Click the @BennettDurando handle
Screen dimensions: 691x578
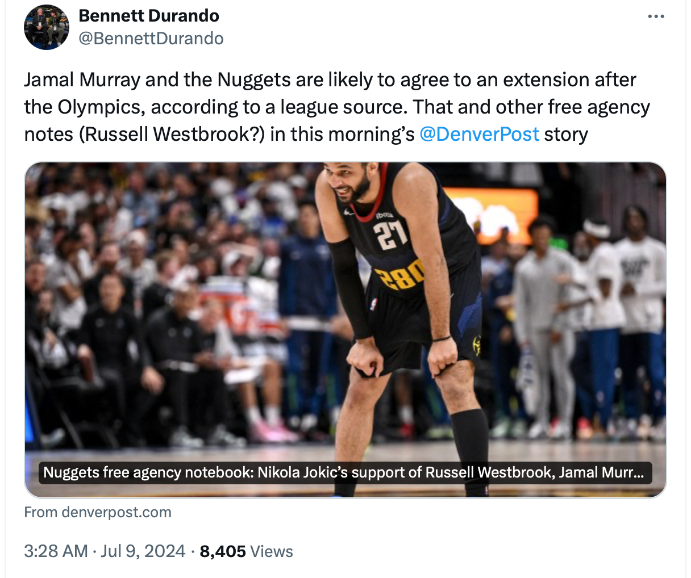pyautogui.click(x=151, y=38)
